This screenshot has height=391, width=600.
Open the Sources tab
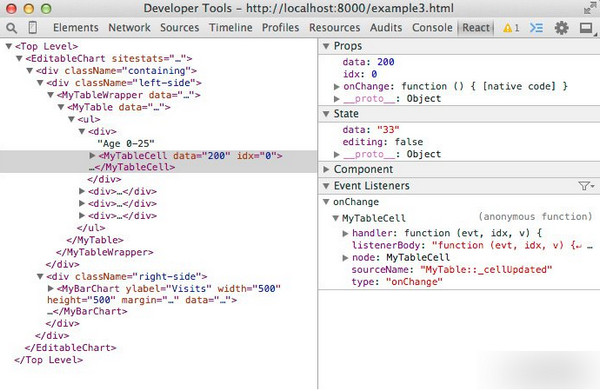click(179, 28)
